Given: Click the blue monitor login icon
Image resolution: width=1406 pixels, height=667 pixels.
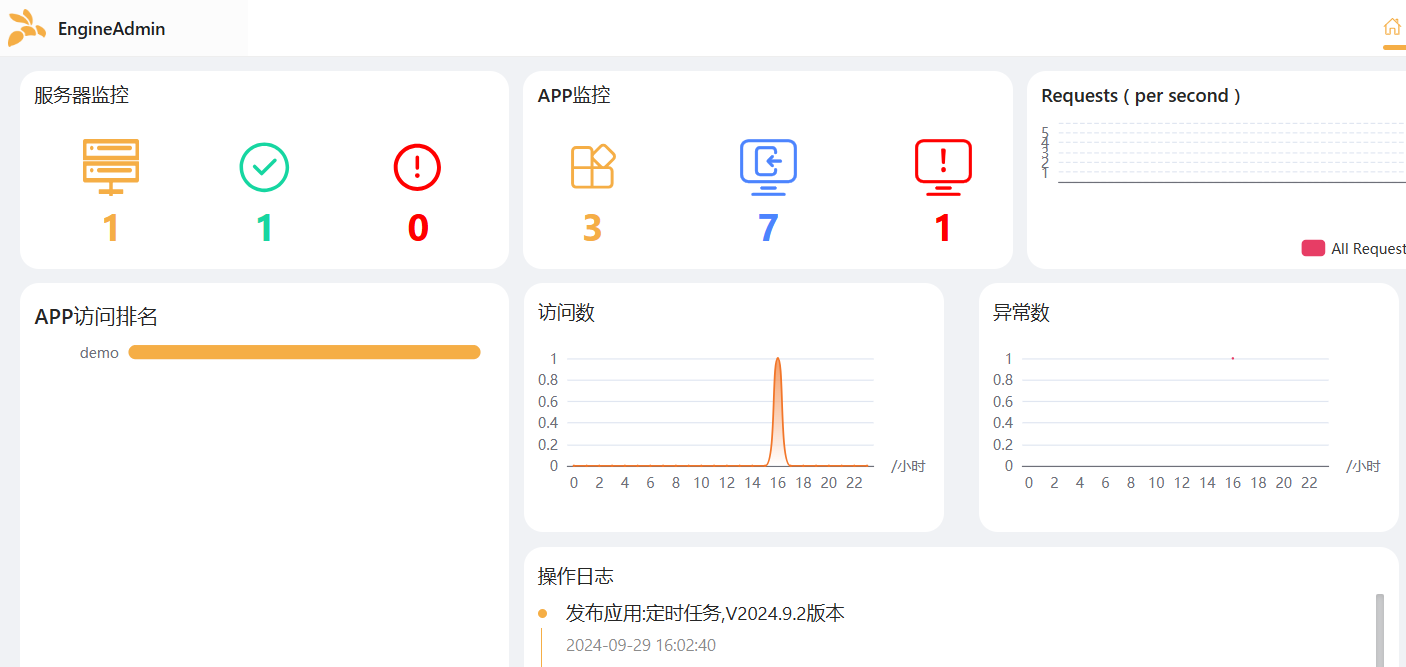Looking at the screenshot, I should [x=768, y=167].
